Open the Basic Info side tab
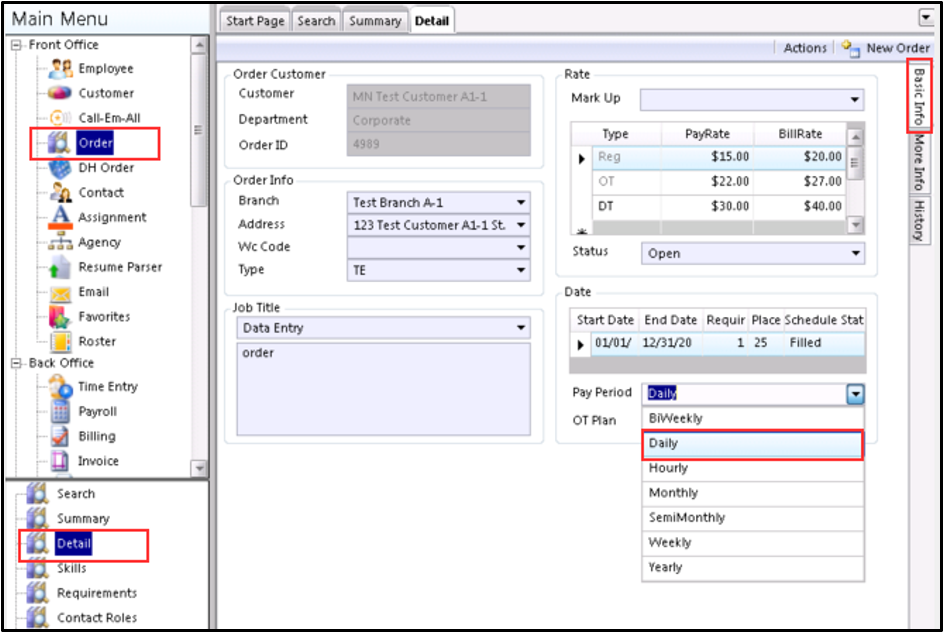944x632 pixels. [919, 96]
